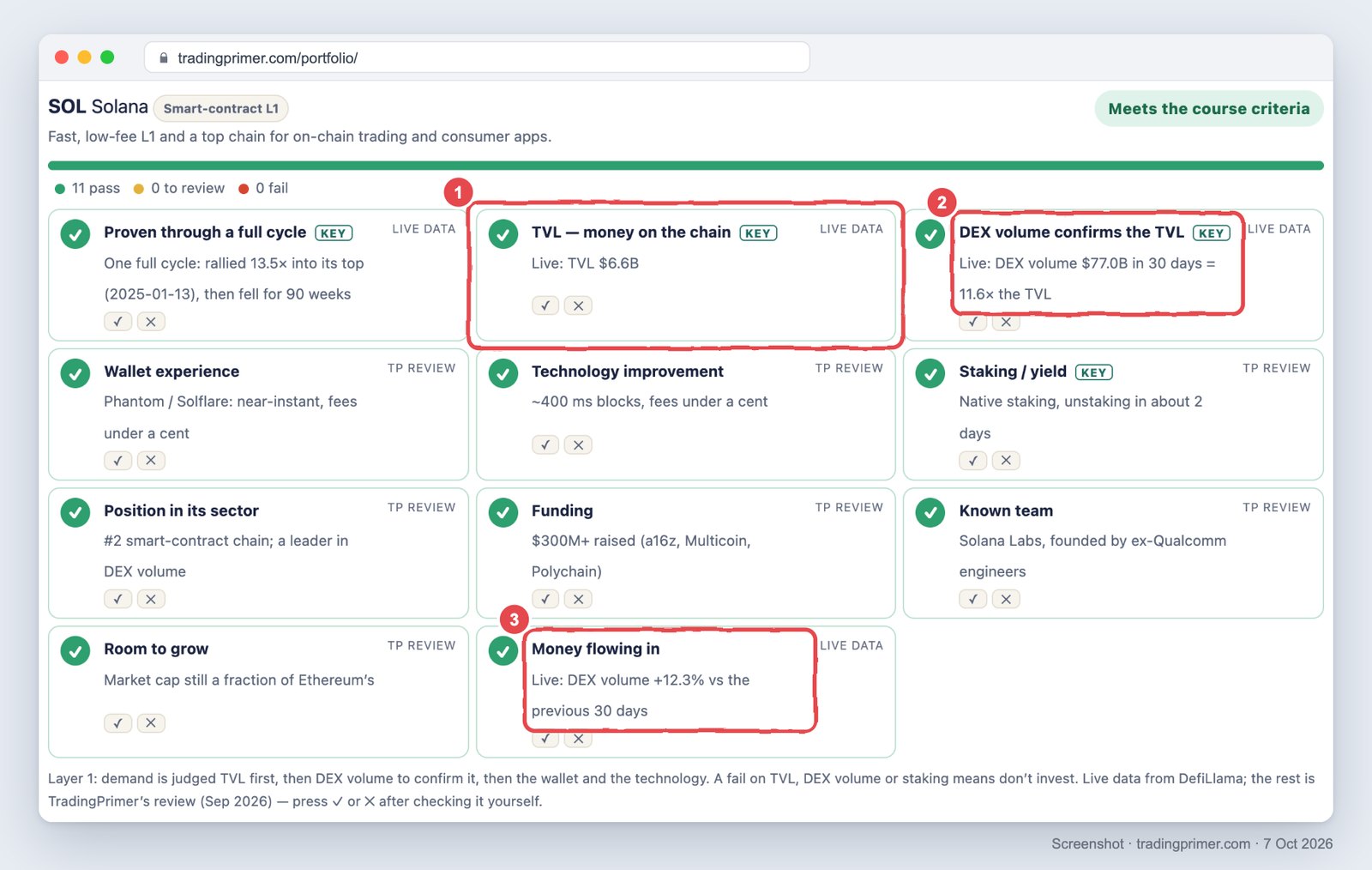
Task: Click green status check on Money flowing in
Action: coord(503,651)
